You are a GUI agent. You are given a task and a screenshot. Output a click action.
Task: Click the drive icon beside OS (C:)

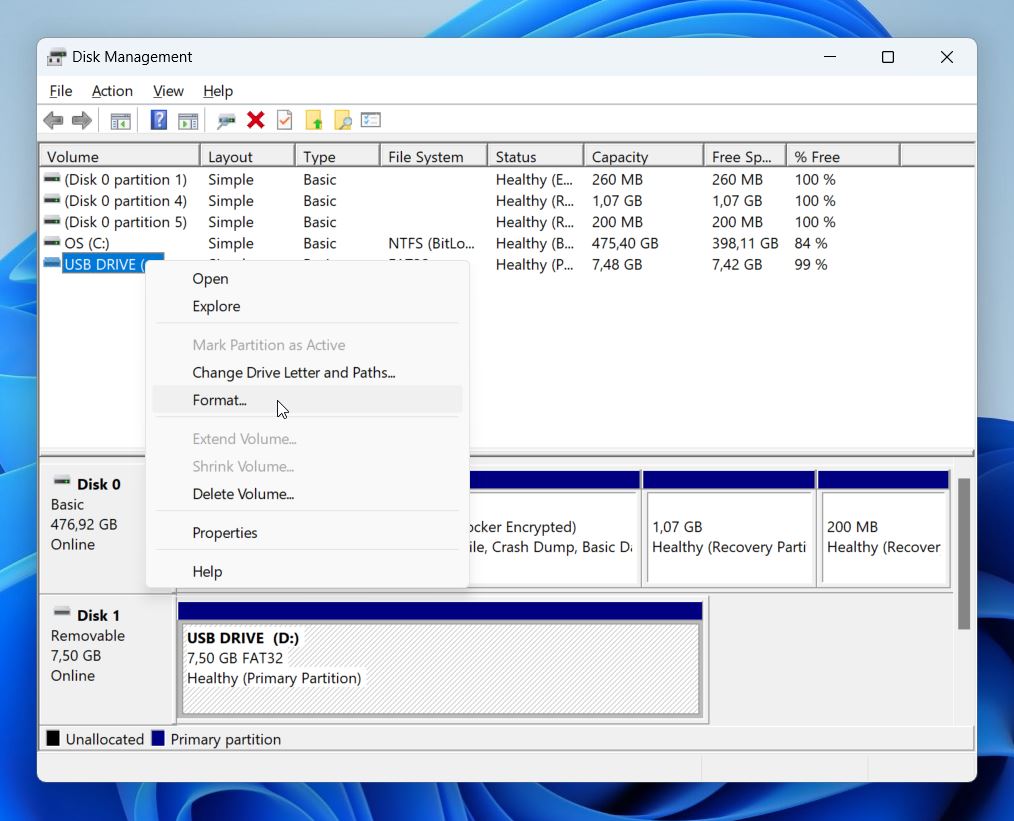click(52, 242)
